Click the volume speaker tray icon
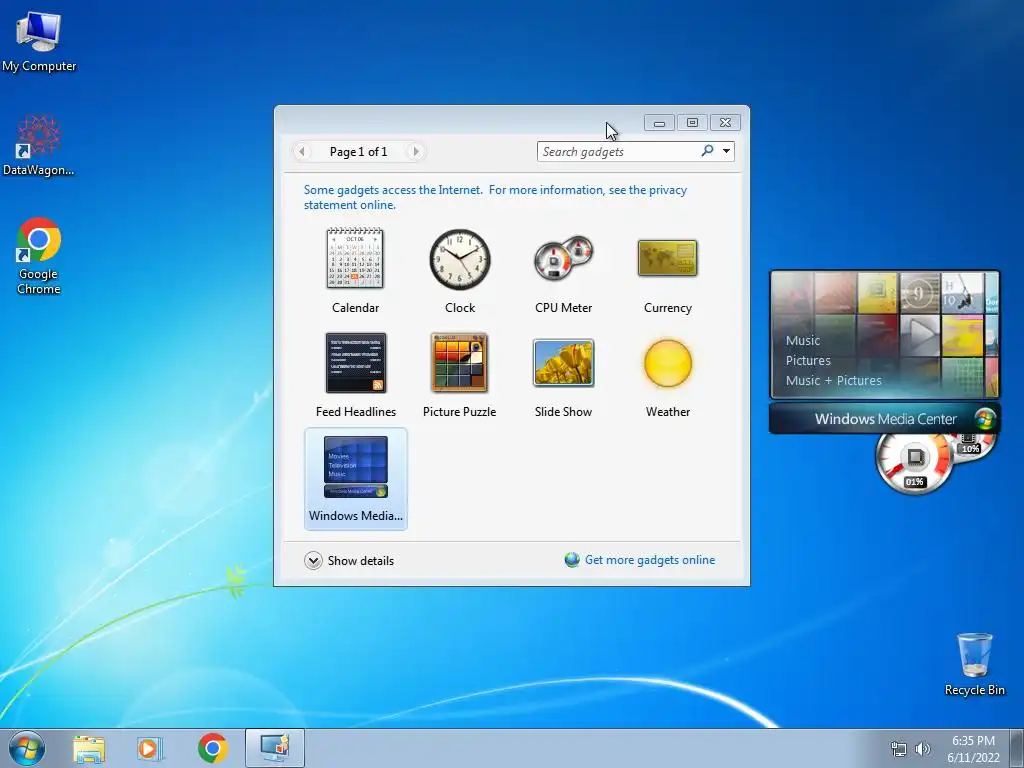 pos(923,749)
